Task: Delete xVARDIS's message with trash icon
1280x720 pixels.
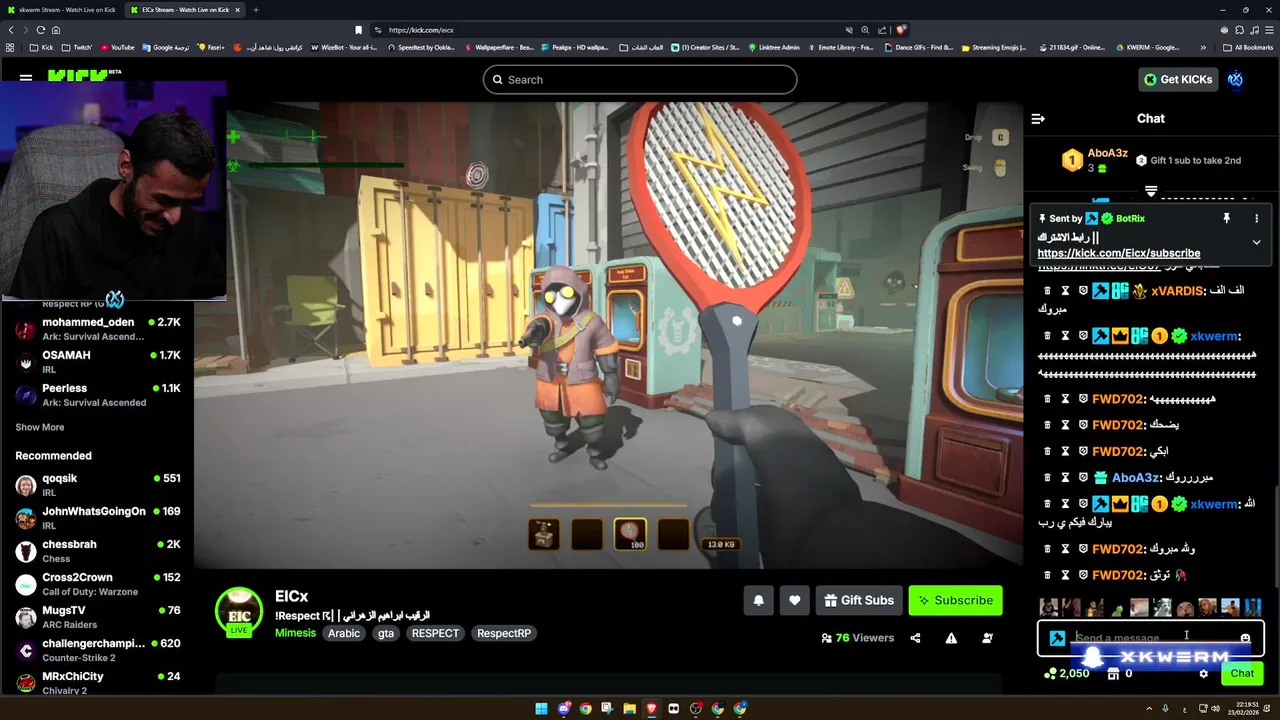Action: tap(1047, 290)
